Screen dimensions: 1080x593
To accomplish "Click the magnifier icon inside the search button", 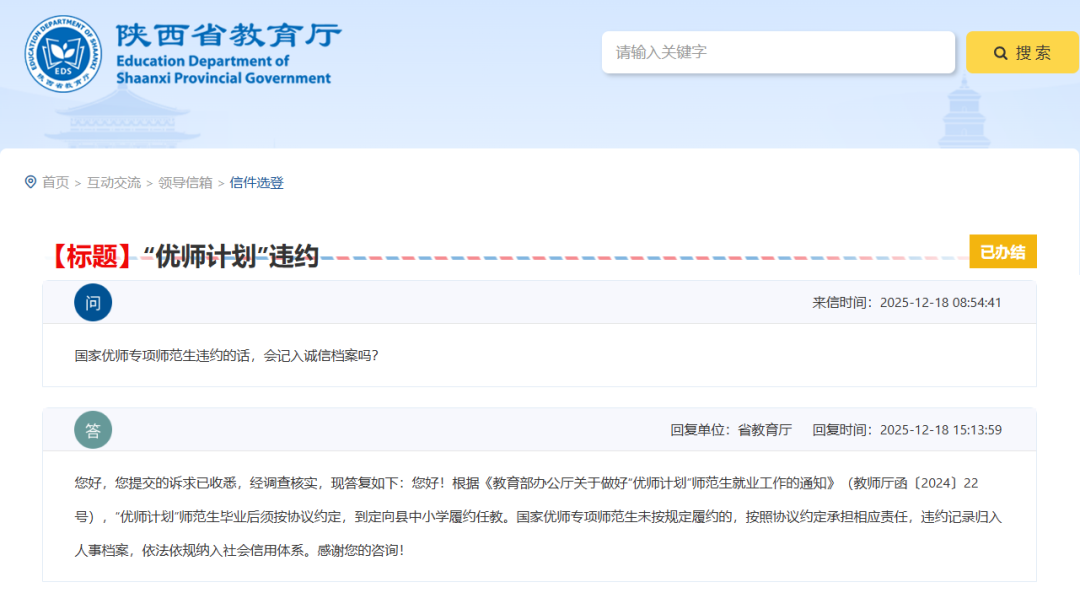I will (x=1000, y=52).
